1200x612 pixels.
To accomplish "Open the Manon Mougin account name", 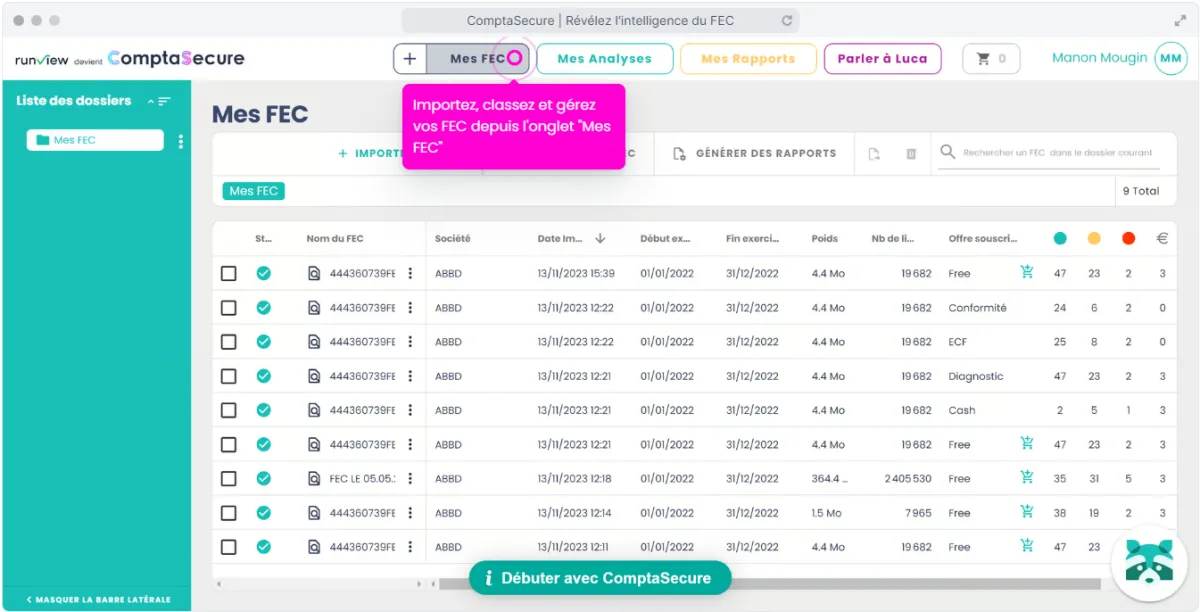I will (x=1099, y=58).
